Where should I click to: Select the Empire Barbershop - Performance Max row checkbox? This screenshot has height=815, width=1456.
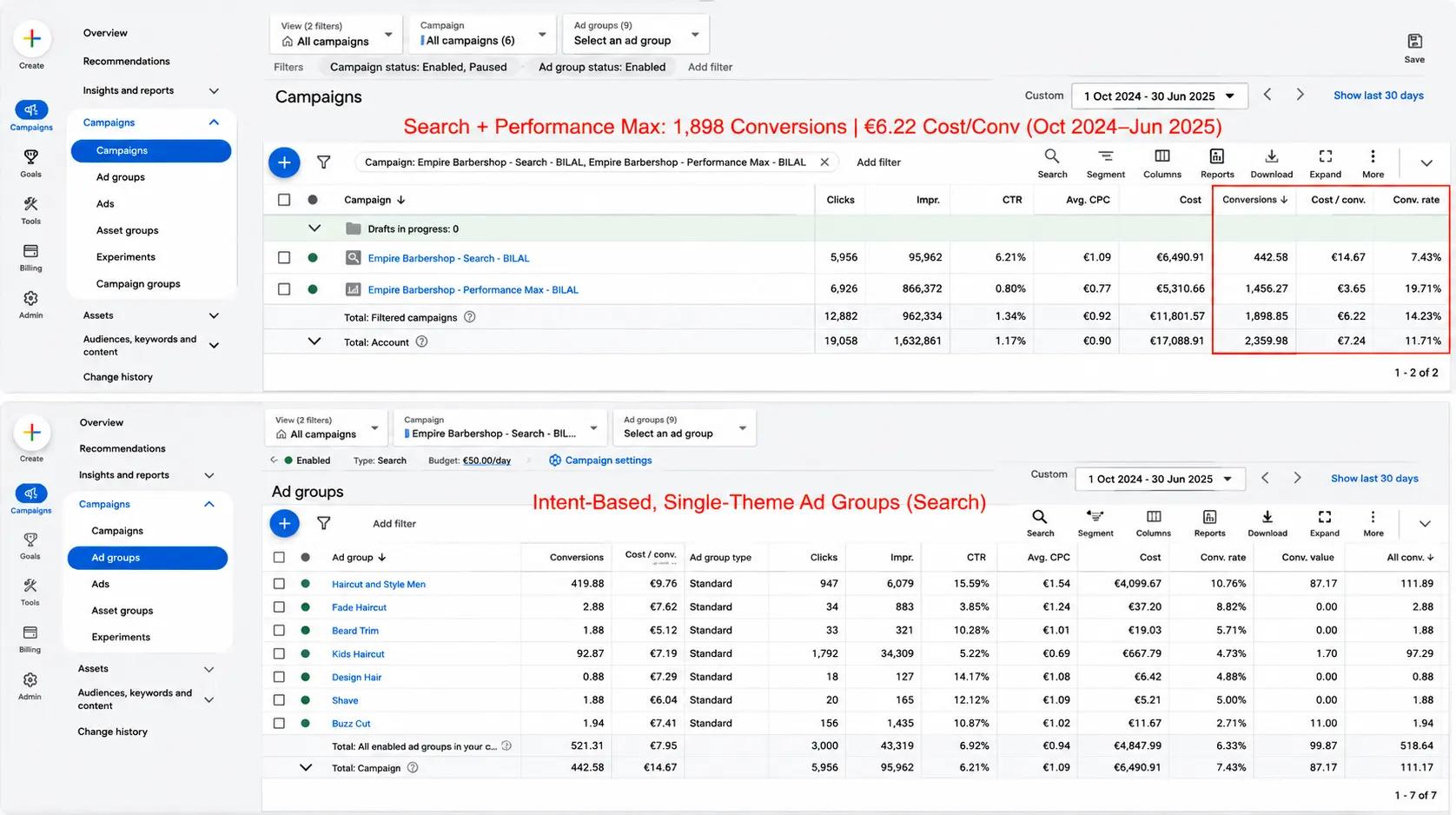pyautogui.click(x=284, y=289)
